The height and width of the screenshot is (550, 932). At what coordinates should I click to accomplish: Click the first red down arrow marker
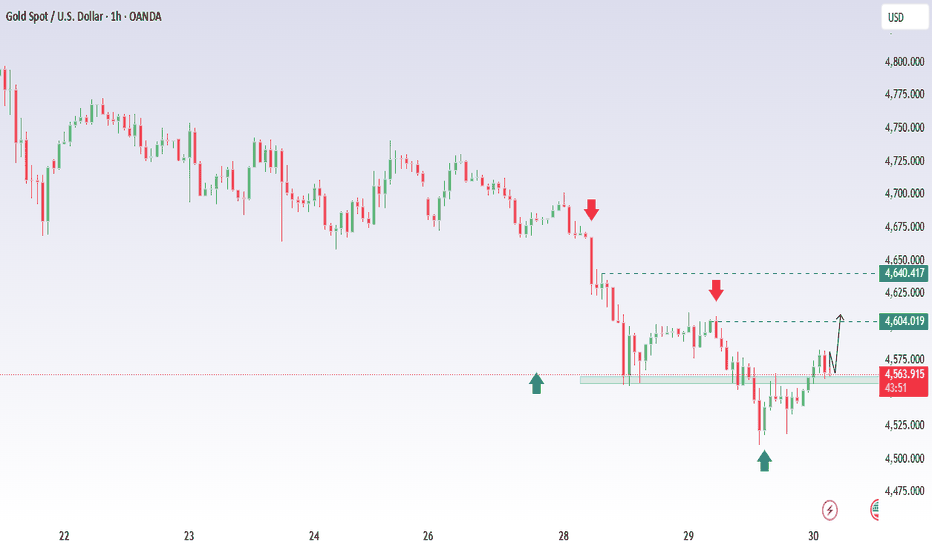pyautogui.click(x=591, y=209)
